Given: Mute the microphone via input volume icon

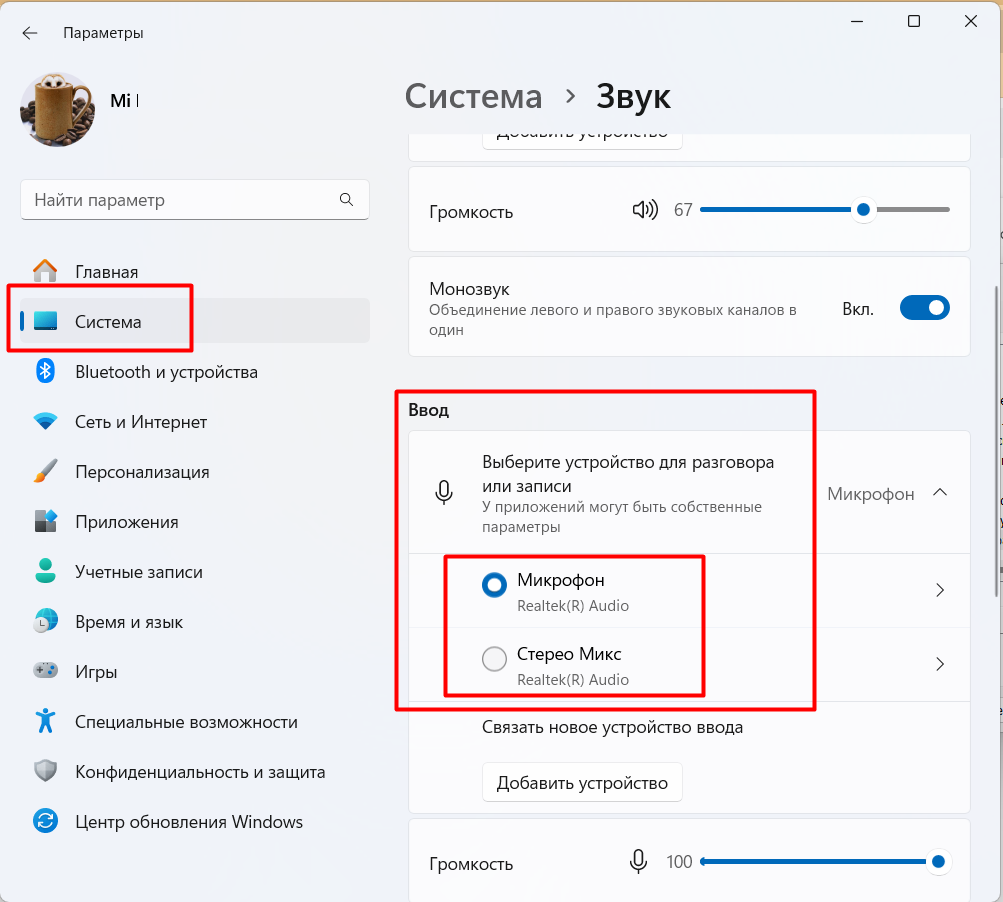Looking at the screenshot, I should tap(639, 861).
